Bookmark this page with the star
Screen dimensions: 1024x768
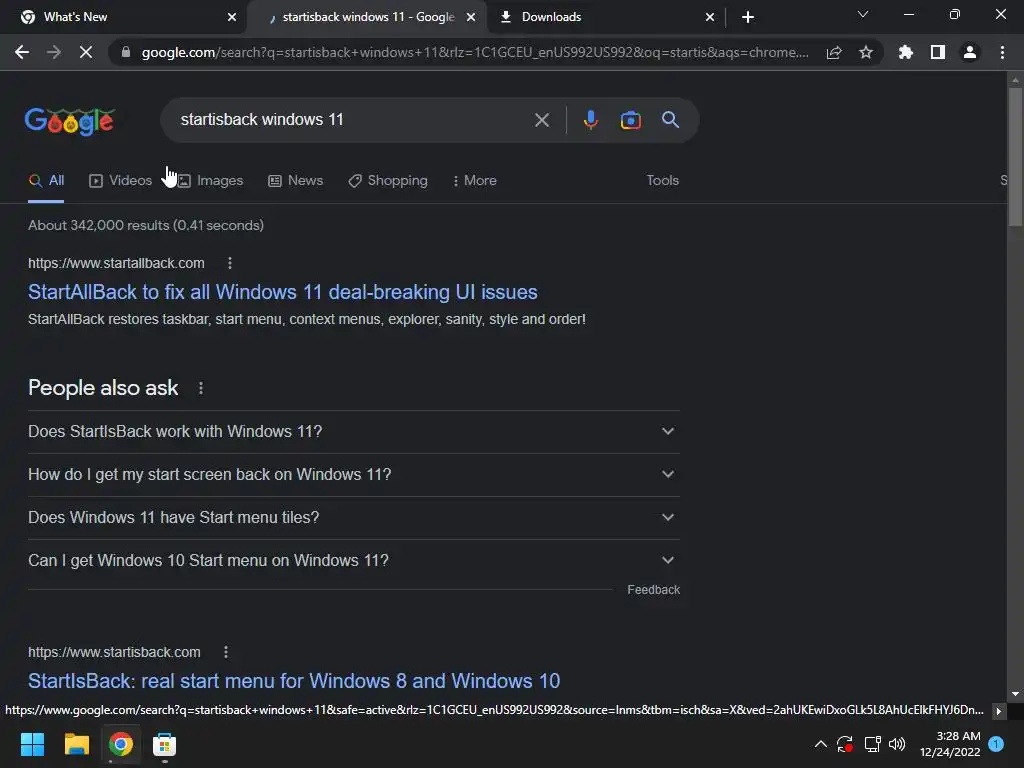click(x=866, y=52)
